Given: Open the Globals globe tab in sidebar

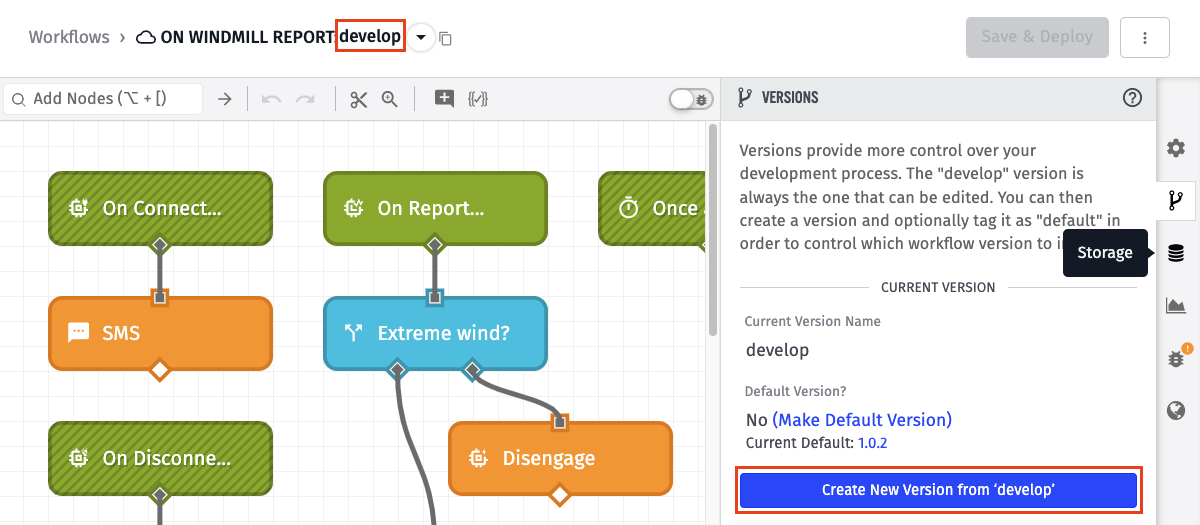Looking at the screenshot, I should (x=1176, y=411).
